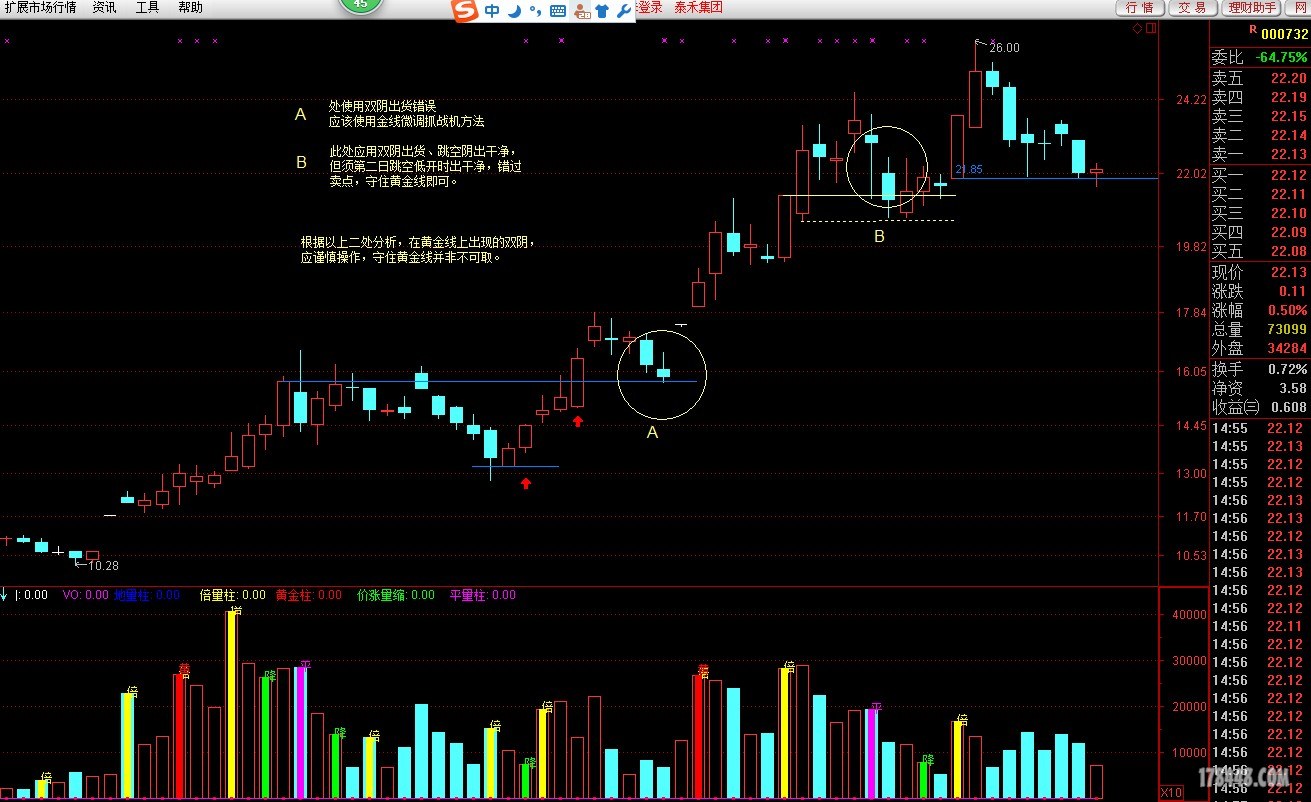The width and height of the screenshot is (1311, 802).
Task: Open the 资讯 menu
Action: (104, 7)
